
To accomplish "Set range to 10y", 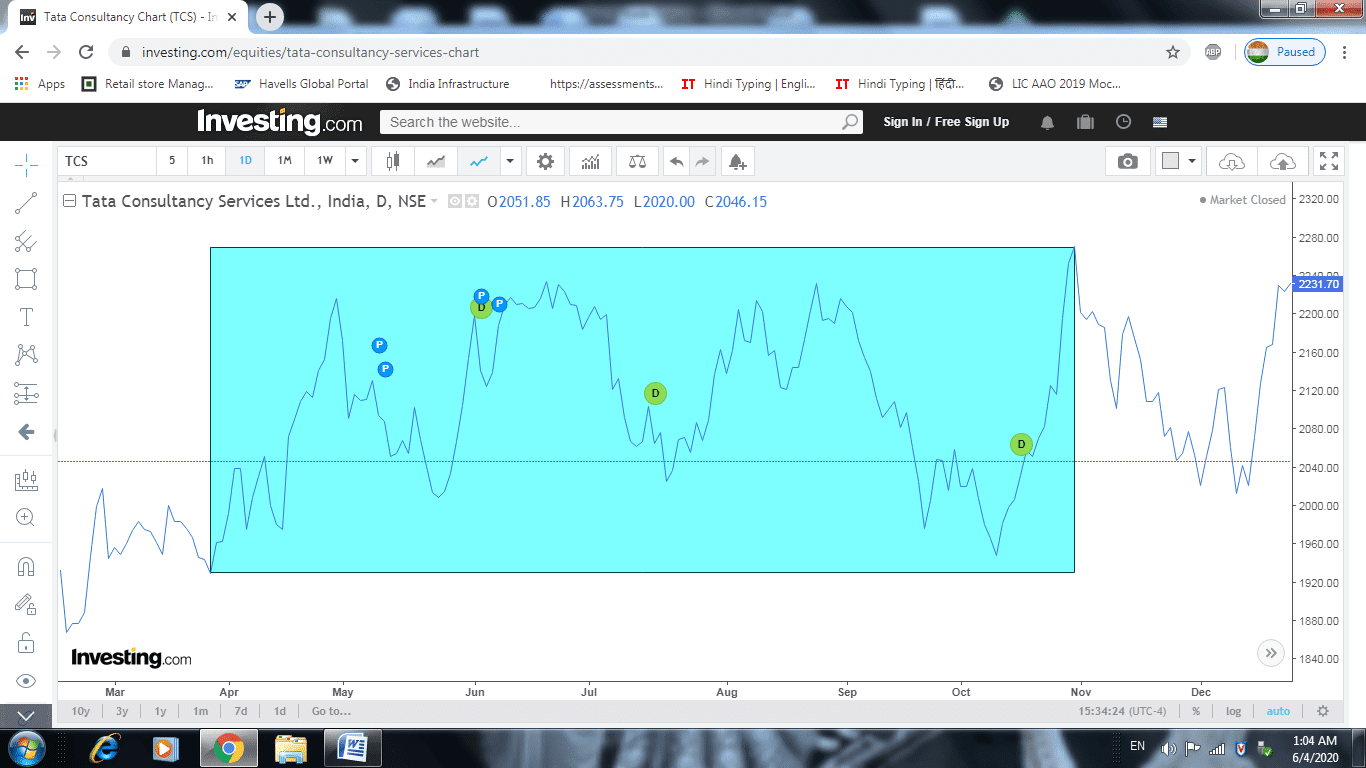I will coord(81,711).
